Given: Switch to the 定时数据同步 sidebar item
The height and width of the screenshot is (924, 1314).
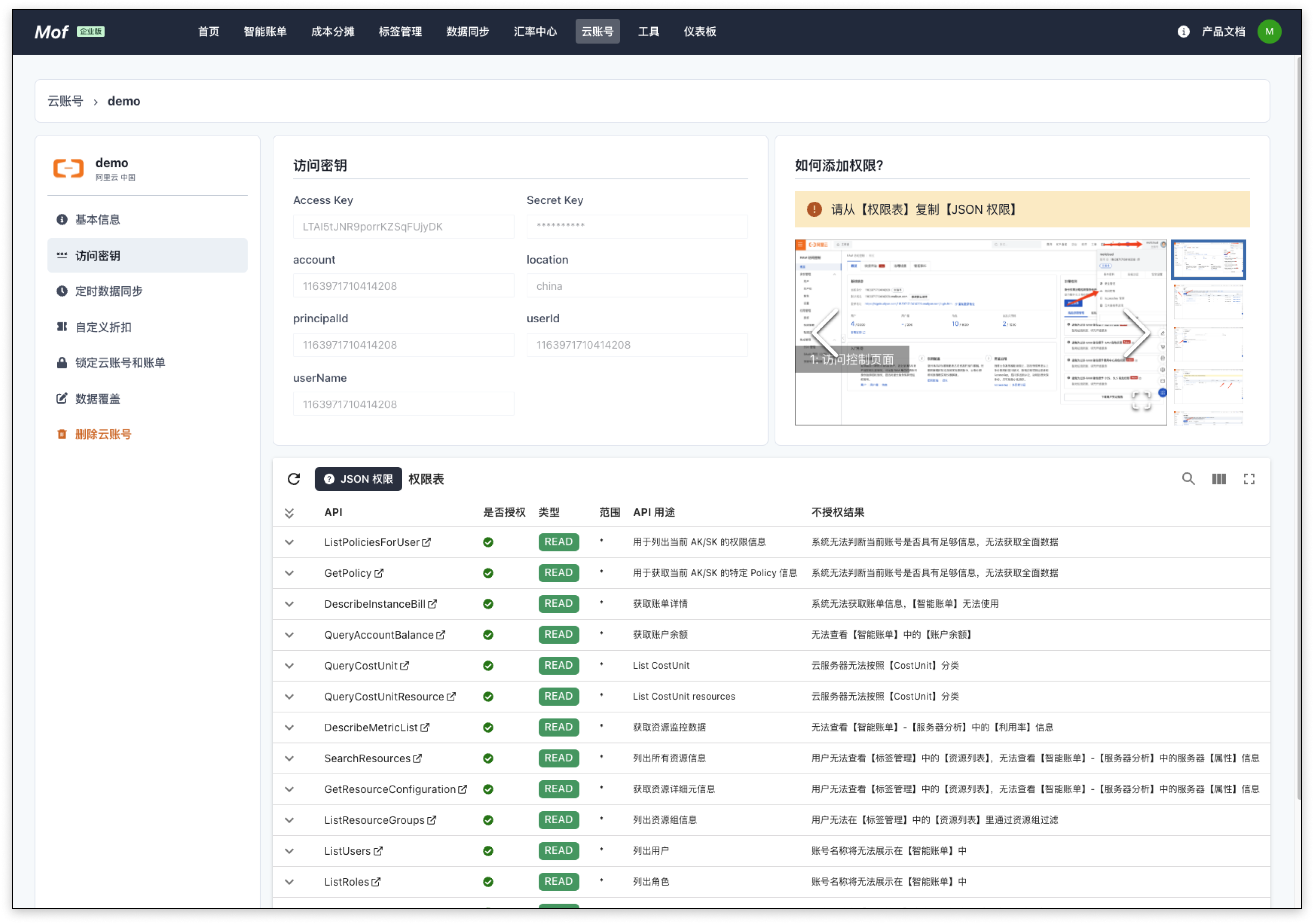Looking at the screenshot, I should 109,291.
